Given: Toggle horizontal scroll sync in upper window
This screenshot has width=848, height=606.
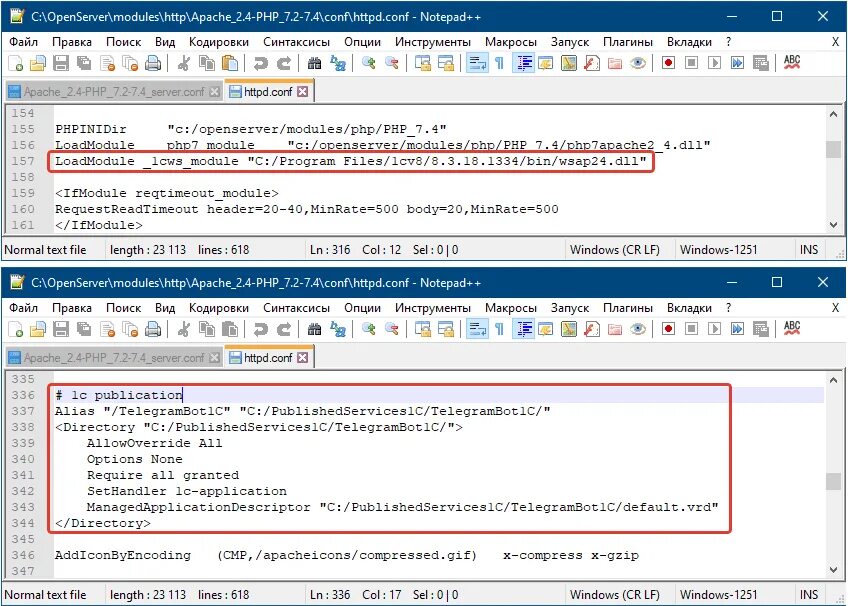Looking at the screenshot, I should coord(446,64).
